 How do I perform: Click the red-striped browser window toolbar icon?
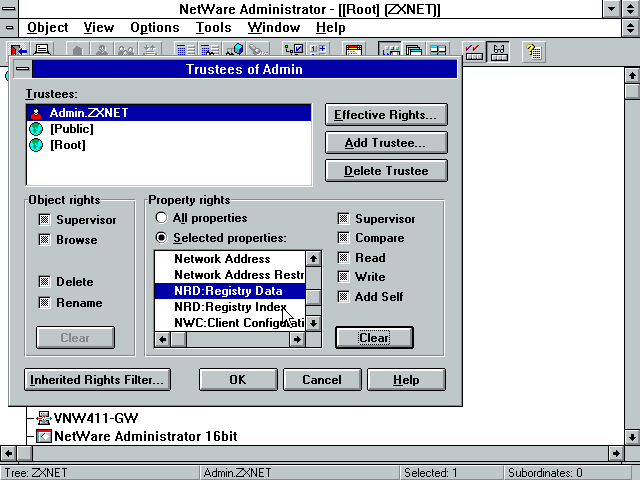[x=353, y=50]
